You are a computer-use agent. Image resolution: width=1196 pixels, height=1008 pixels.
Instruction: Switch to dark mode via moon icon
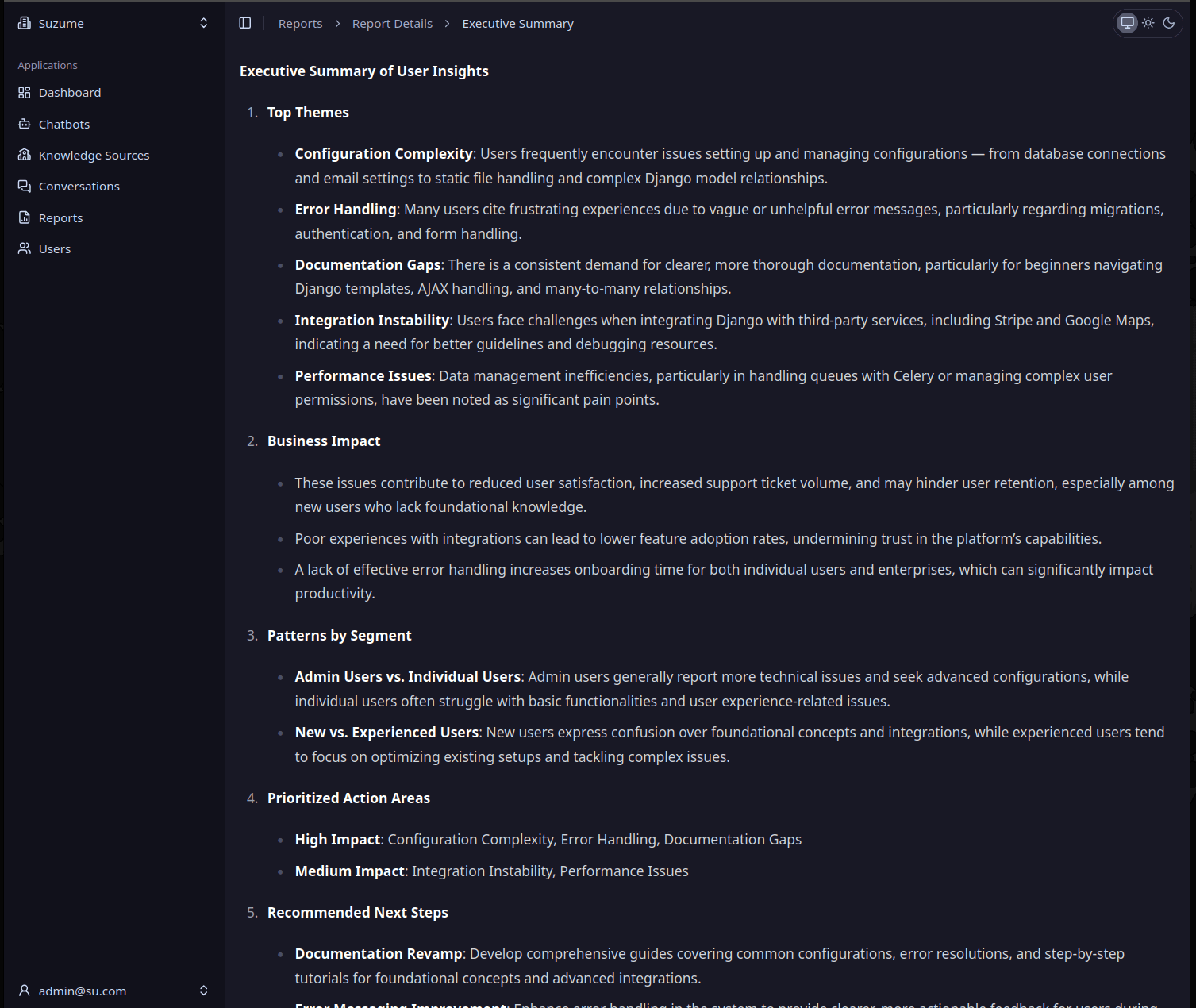coord(1167,23)
